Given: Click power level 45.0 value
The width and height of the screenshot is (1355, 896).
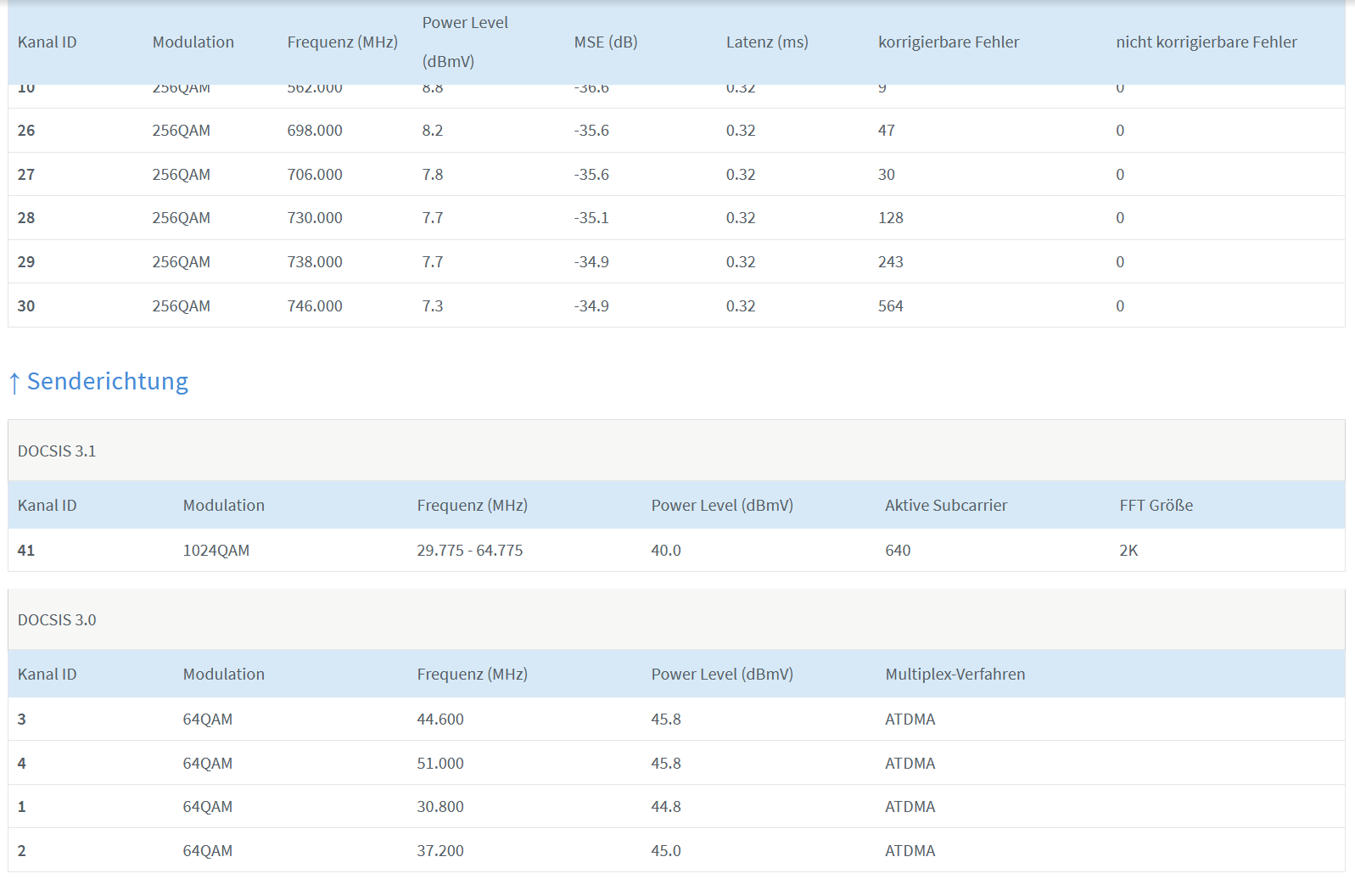Looking at the screenshot, I should click(666, 851).
